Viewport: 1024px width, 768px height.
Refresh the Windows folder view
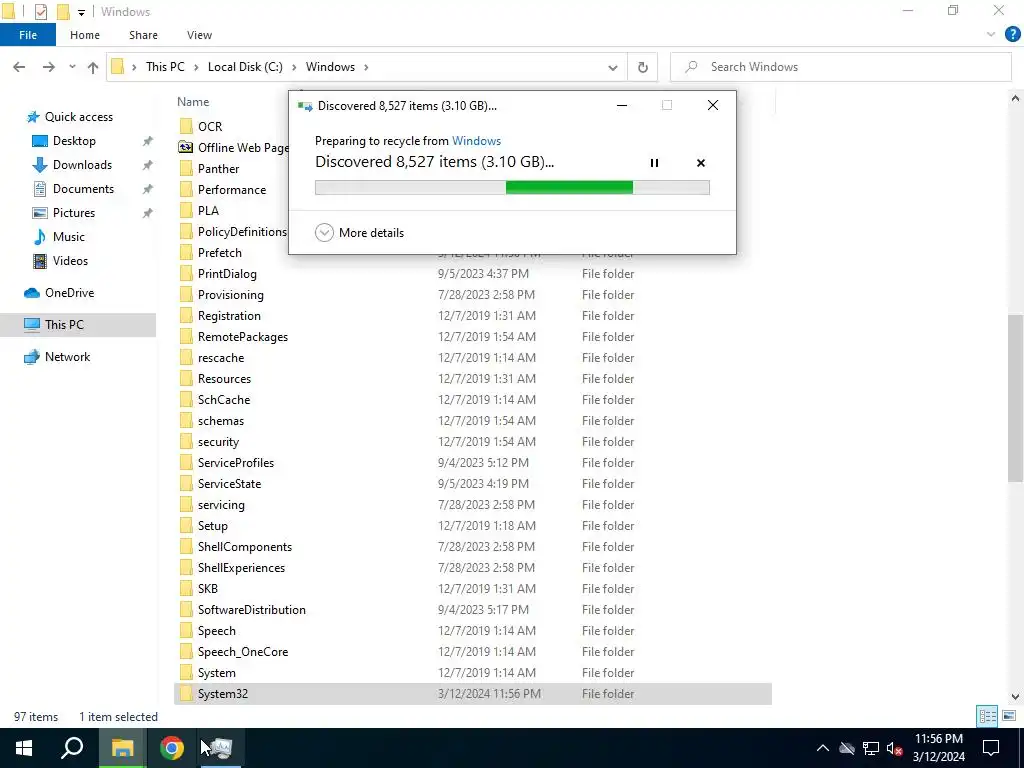pos(643,67)
